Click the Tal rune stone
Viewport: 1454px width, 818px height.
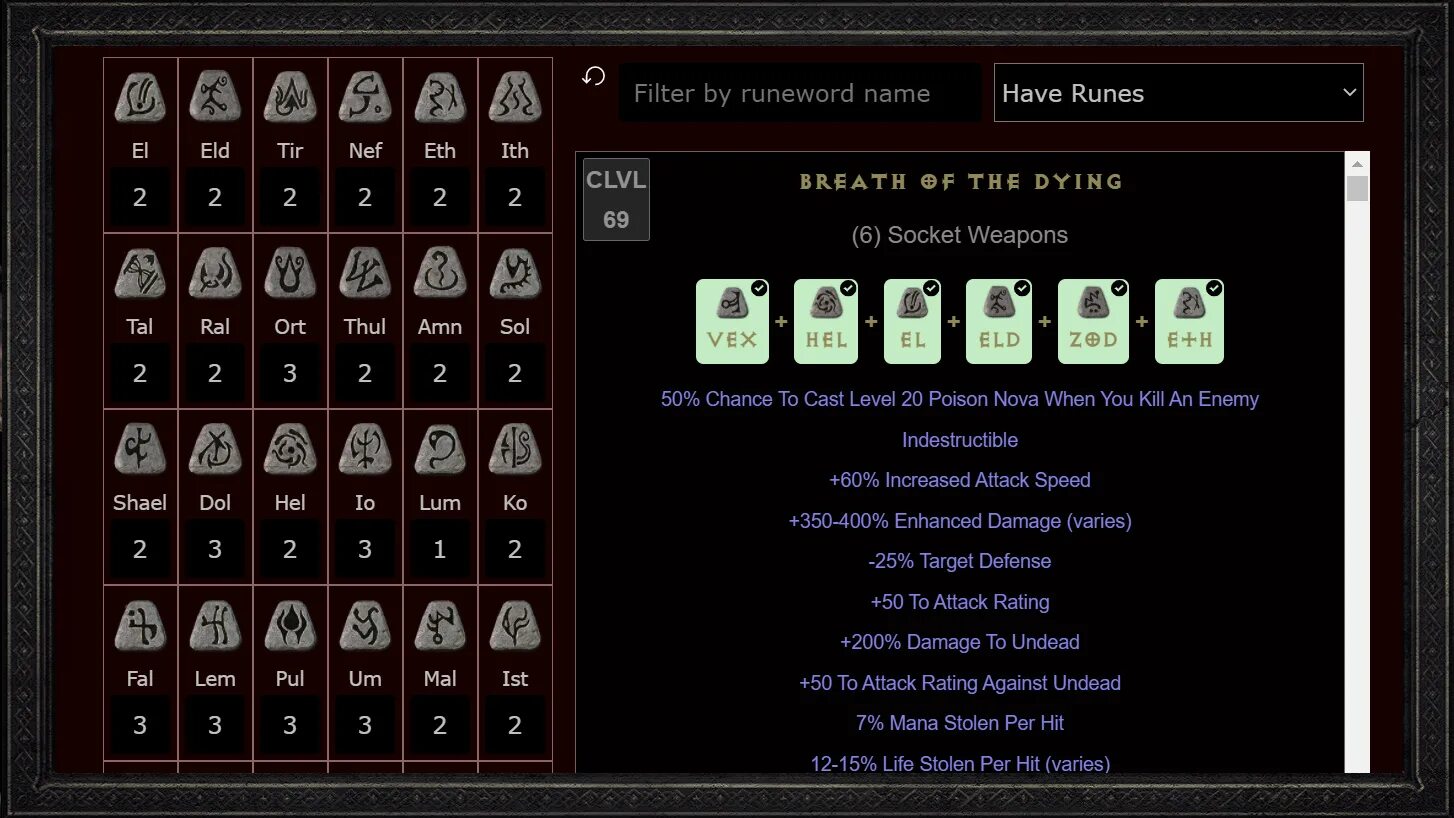tap(140, 274)
